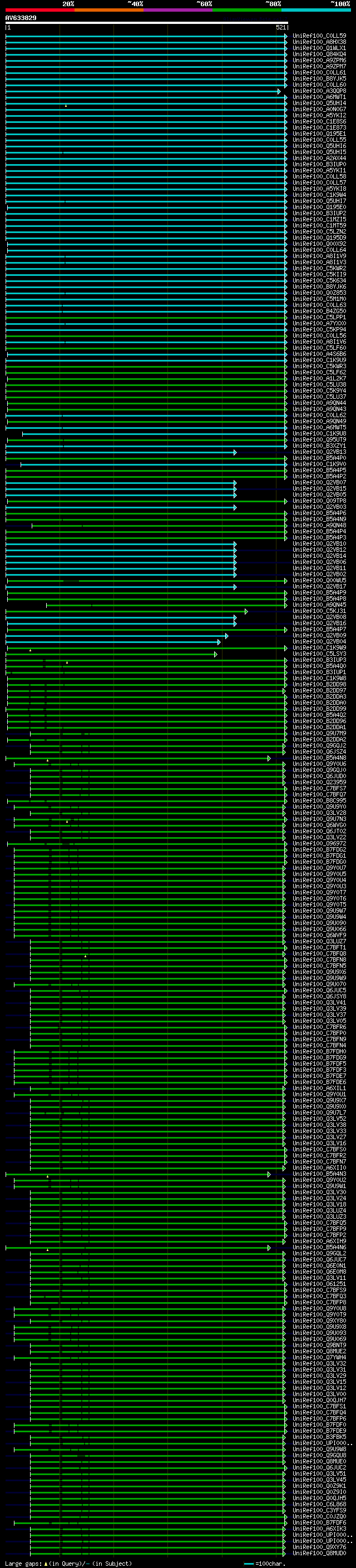
Task: Select the UniRef100_B8YJK5 entry
Action: 319,78
